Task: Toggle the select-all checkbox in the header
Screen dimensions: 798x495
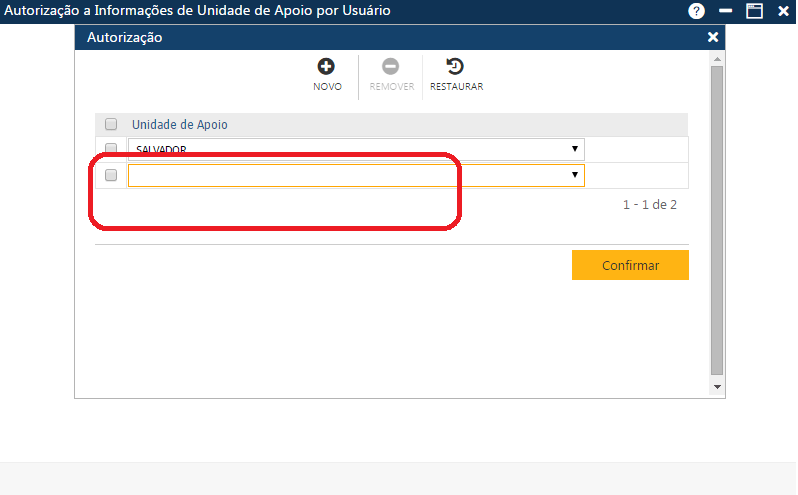Action: tap(111, 125)
